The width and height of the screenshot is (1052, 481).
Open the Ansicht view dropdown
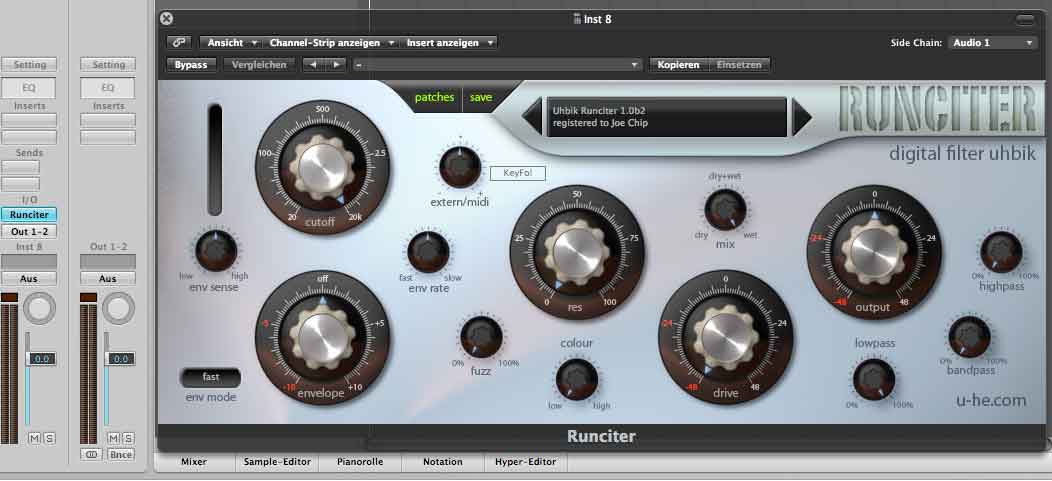coord(230,42)
